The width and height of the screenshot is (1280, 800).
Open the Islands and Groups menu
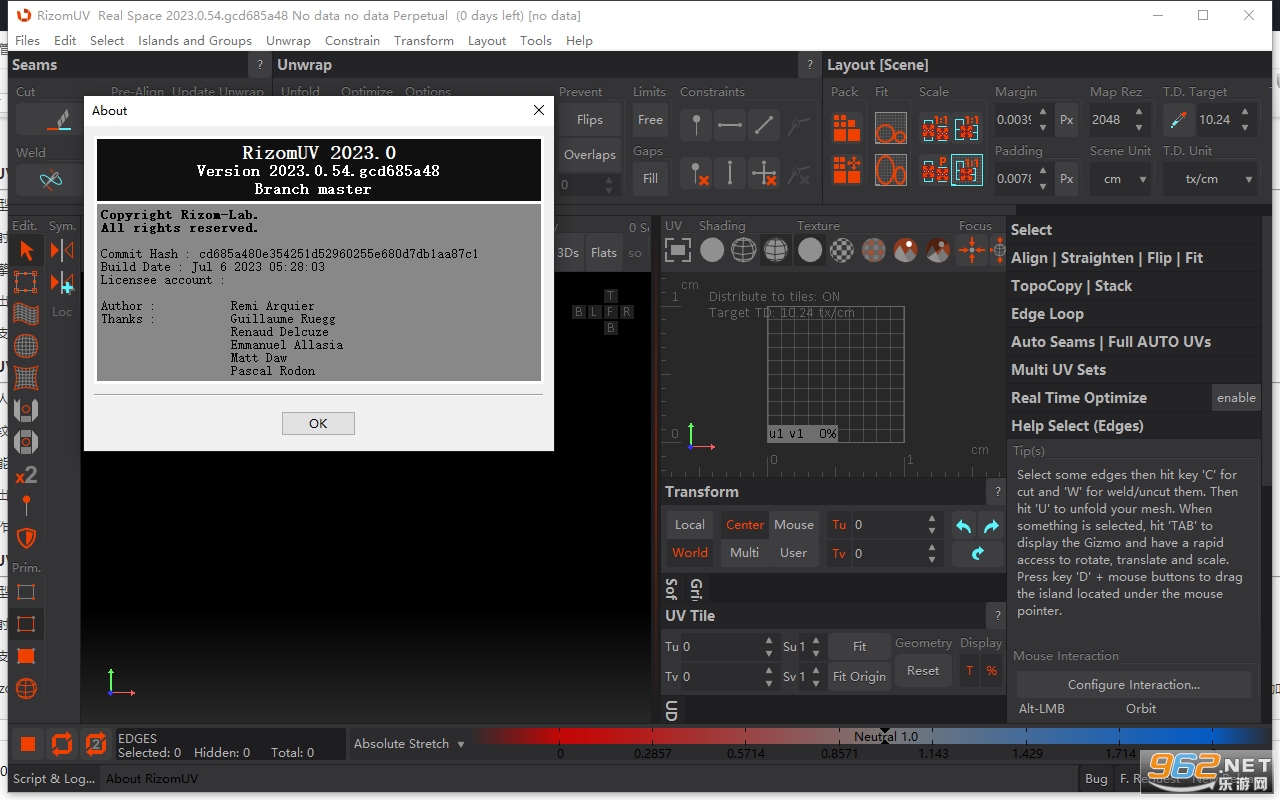(195, 41)
